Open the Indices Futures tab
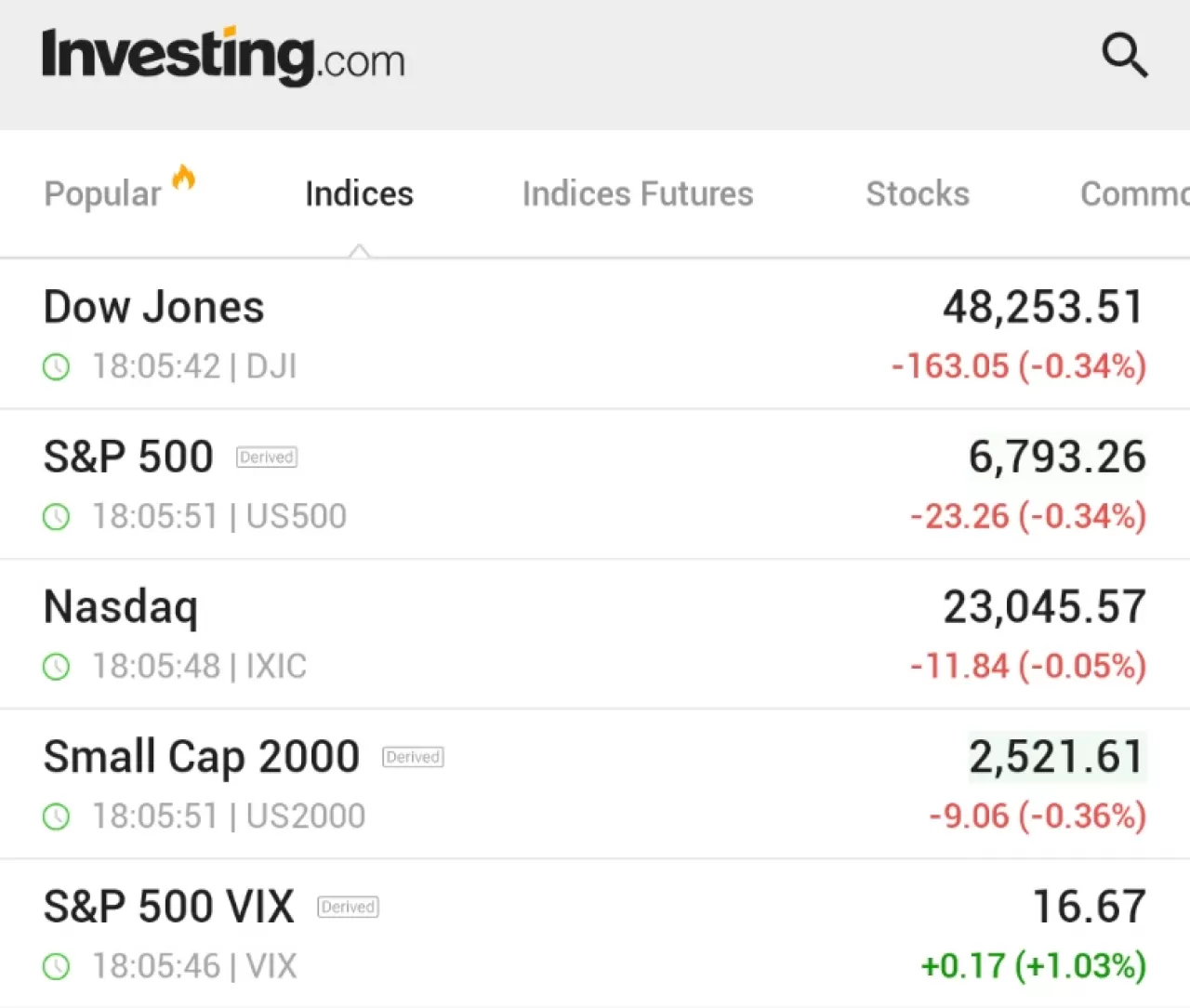 (x=638, y=194)
